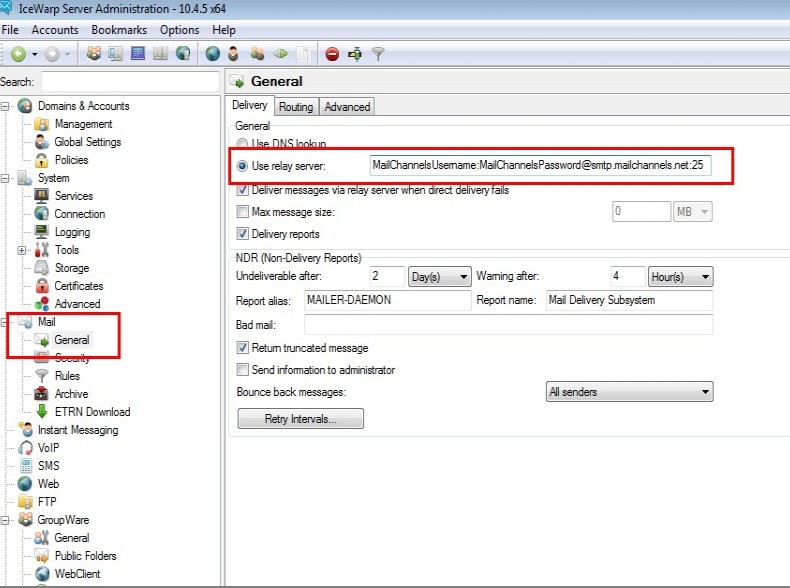The image size is (790, 588).
Task: Select Instant Messaging in the tree
Action: 78,430
